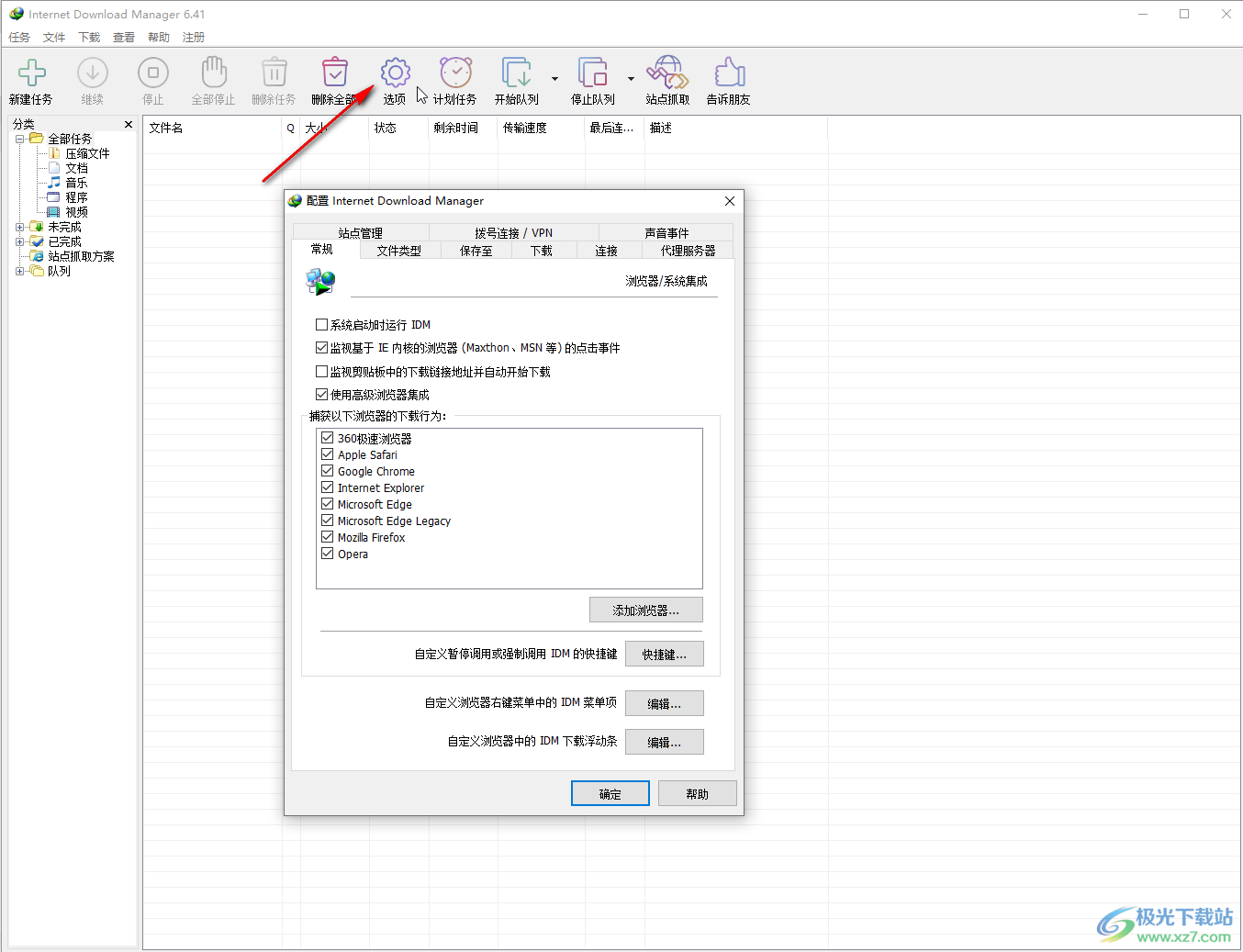The image size is (1243, 952).
Task: Close the 分类 categories side panel
Action: (x=129, y=124)
